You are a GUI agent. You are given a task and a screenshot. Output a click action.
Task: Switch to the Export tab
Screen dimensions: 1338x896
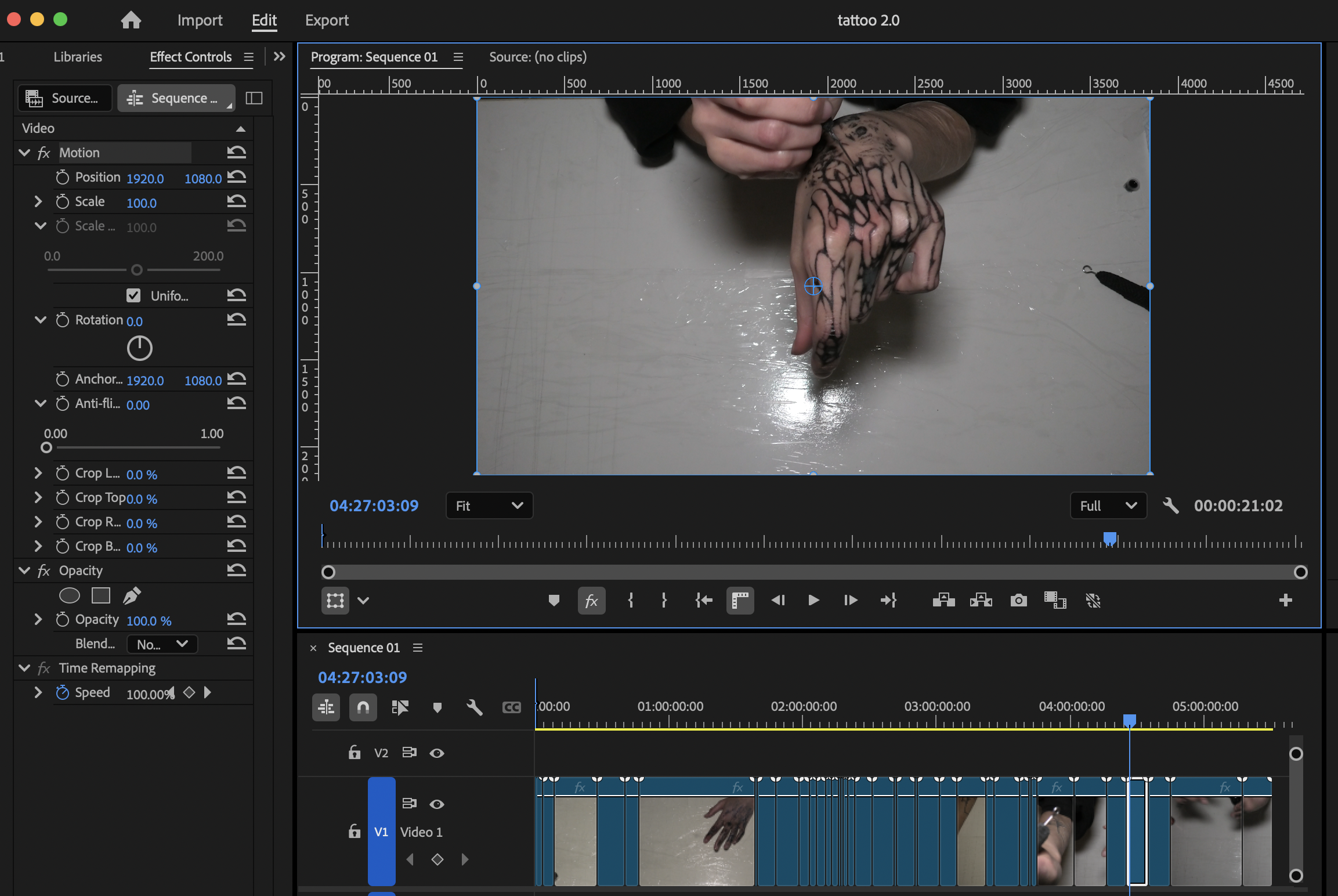pos(327,20)
